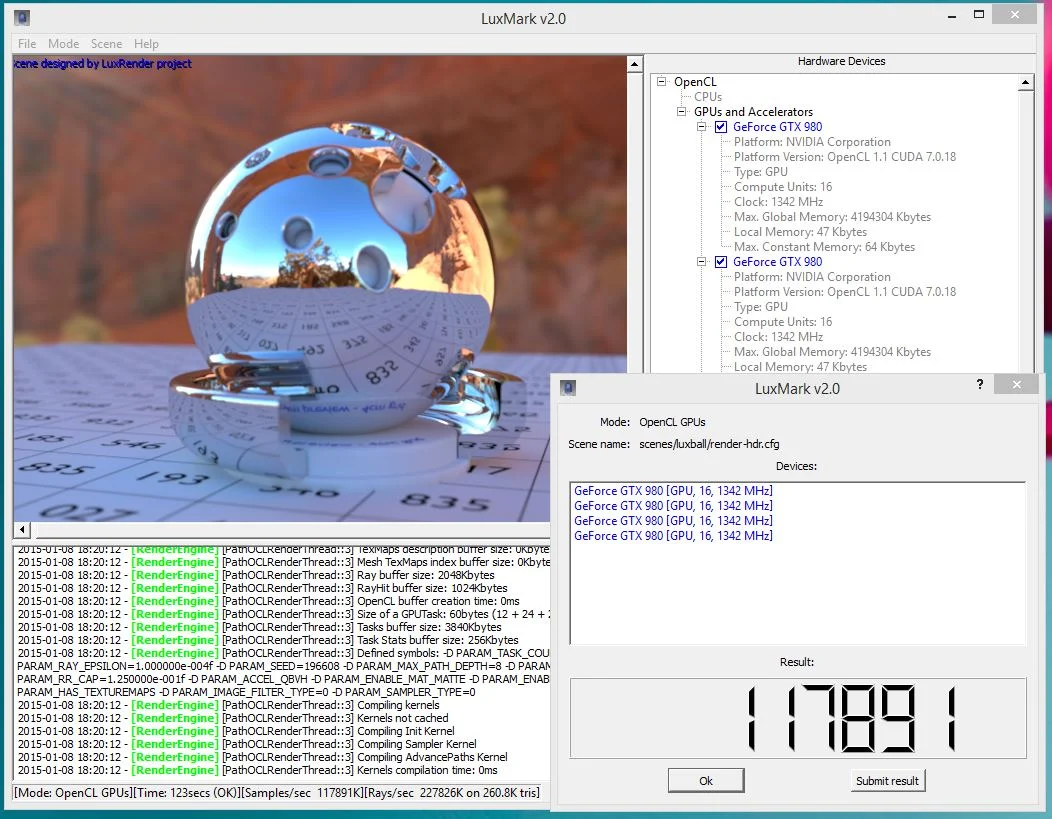Open the Help menu
The image size is (1052, 819).
(x=146, y=44)
